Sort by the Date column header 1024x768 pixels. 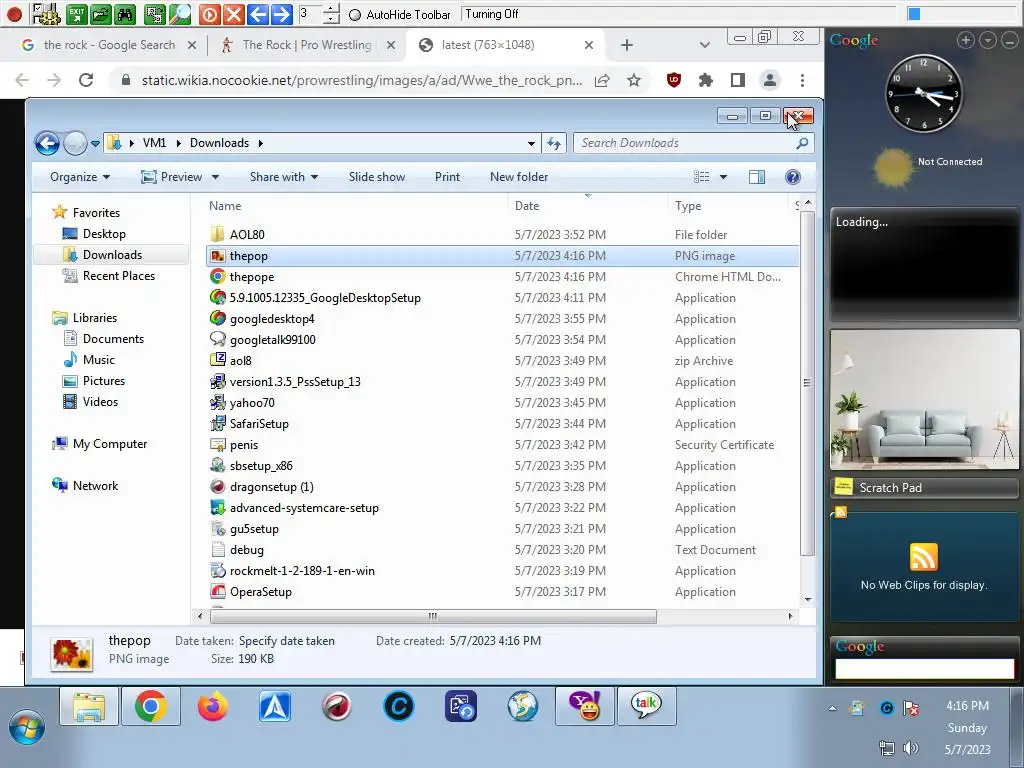click(527, 206)
